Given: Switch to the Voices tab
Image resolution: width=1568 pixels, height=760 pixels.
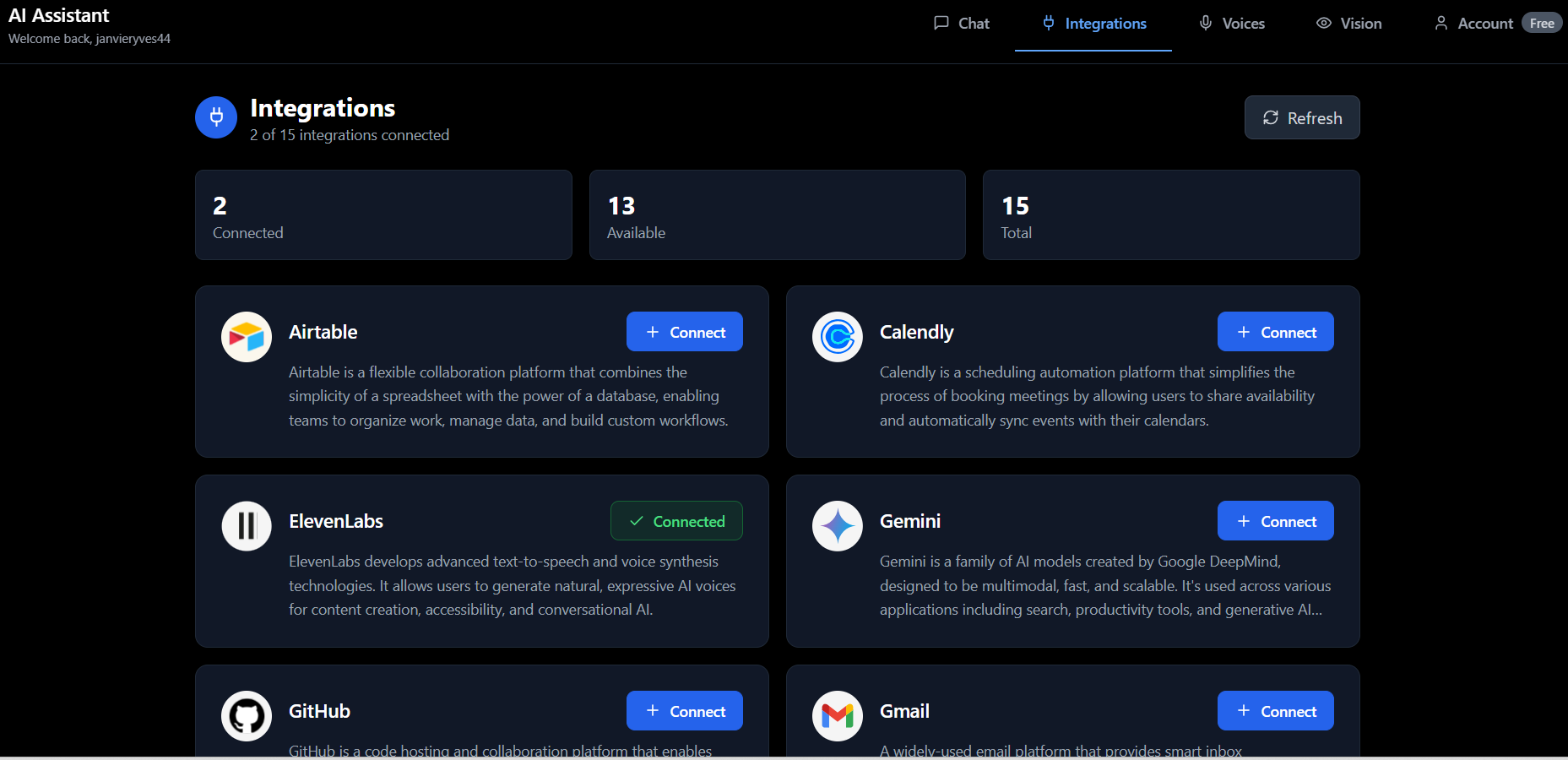Looking at the screenshot, I should coord(1231,24).
